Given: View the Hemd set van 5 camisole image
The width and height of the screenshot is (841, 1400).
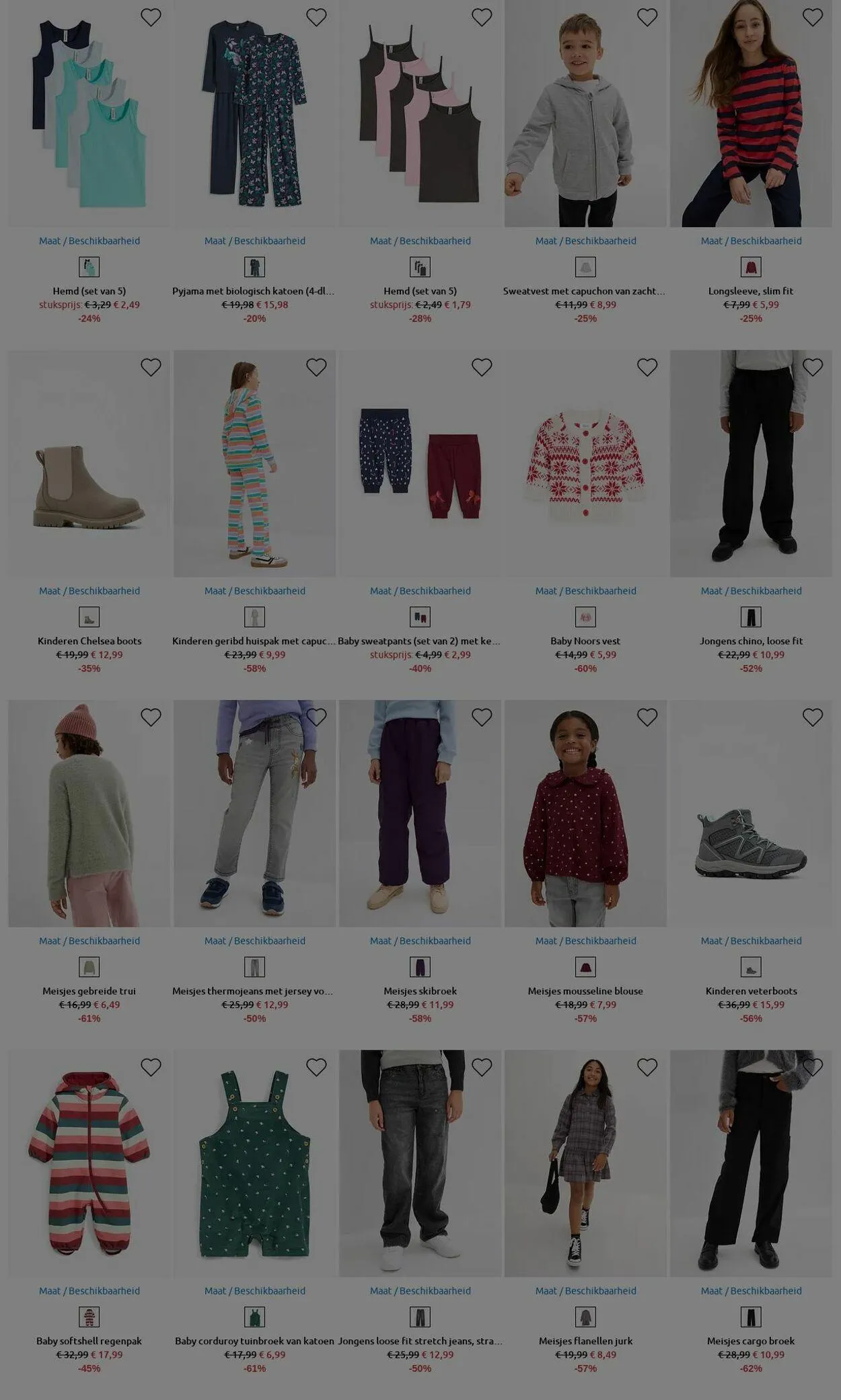Looking at the screenshot, I should coord(420,114).
